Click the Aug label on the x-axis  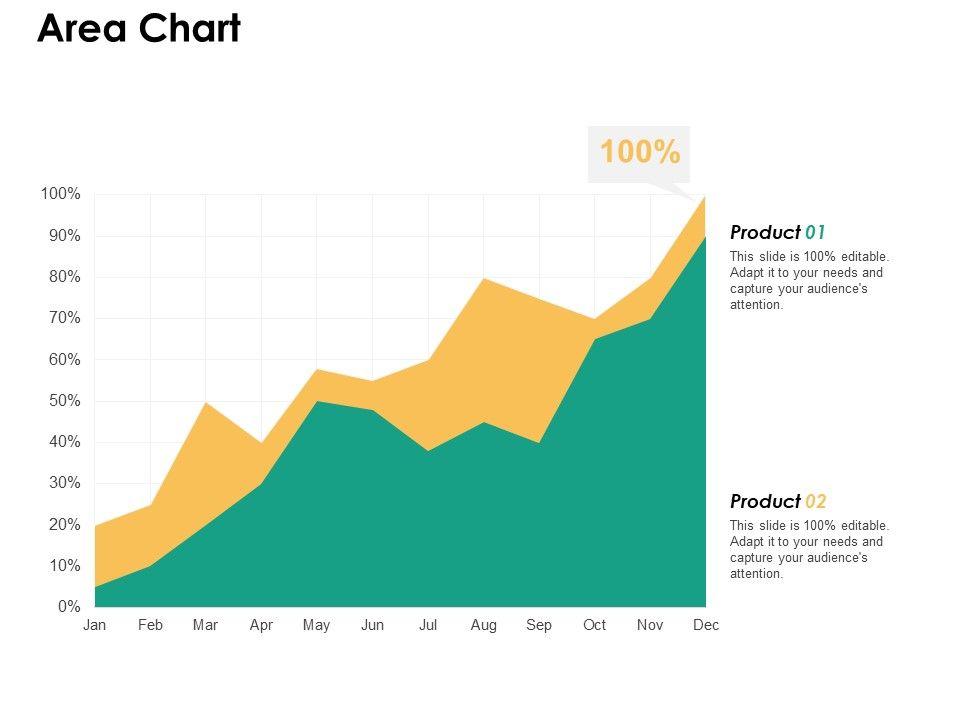483,625
